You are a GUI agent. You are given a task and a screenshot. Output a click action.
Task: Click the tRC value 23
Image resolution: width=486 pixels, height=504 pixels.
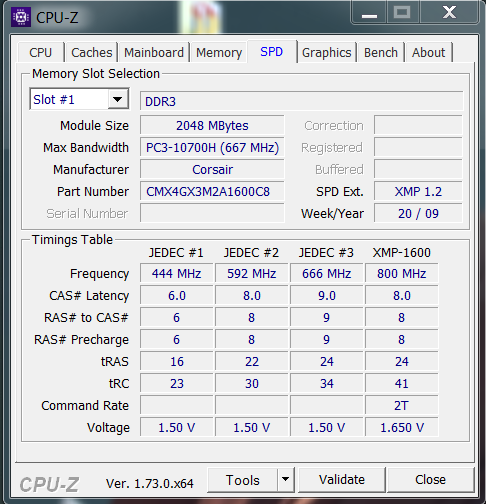click(x=176, y=383)
